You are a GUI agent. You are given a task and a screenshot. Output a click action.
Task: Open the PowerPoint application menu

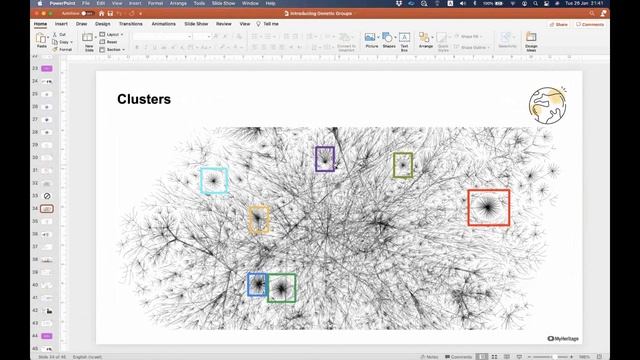click(62, 3)
